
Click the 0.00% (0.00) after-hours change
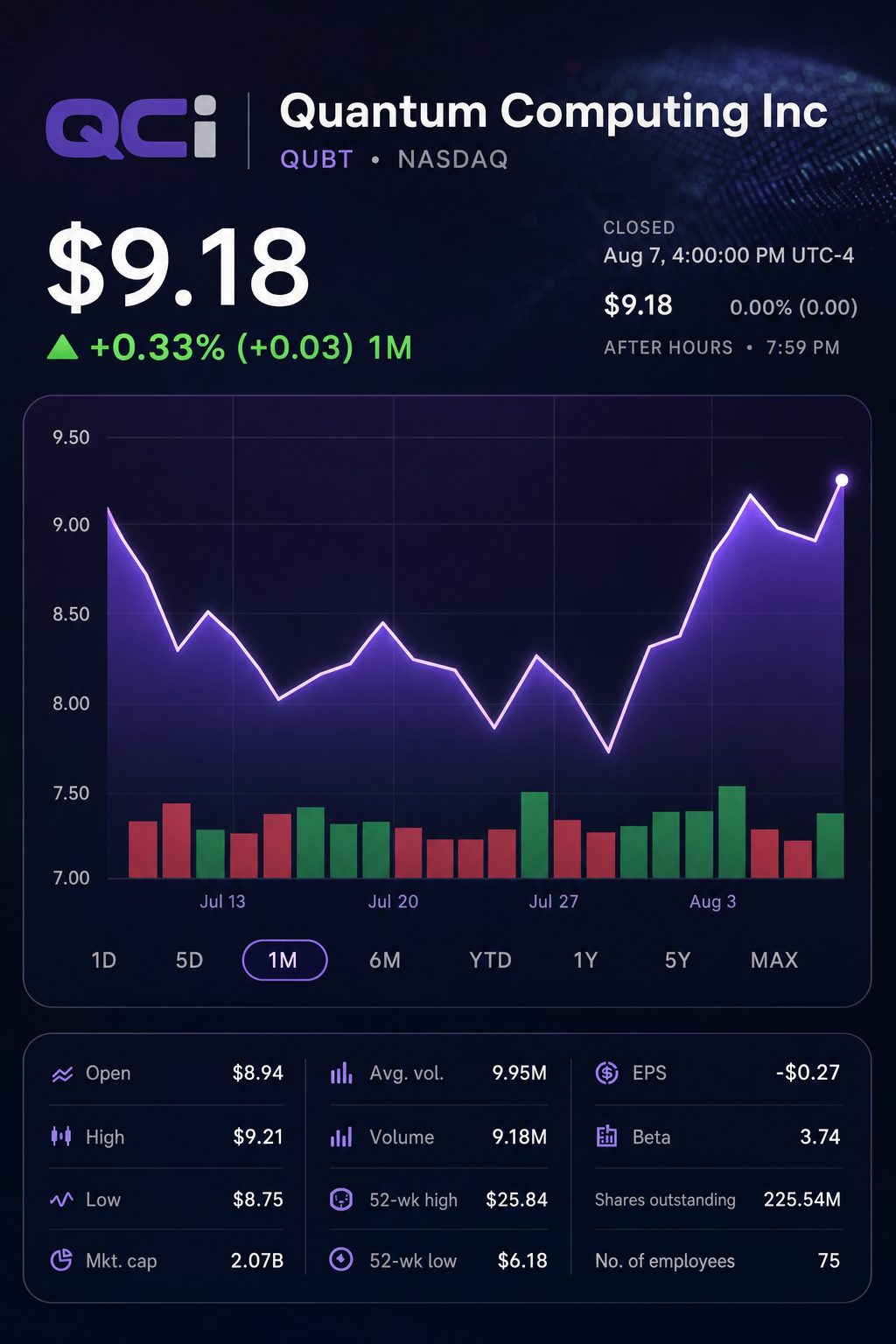point(794,307)
